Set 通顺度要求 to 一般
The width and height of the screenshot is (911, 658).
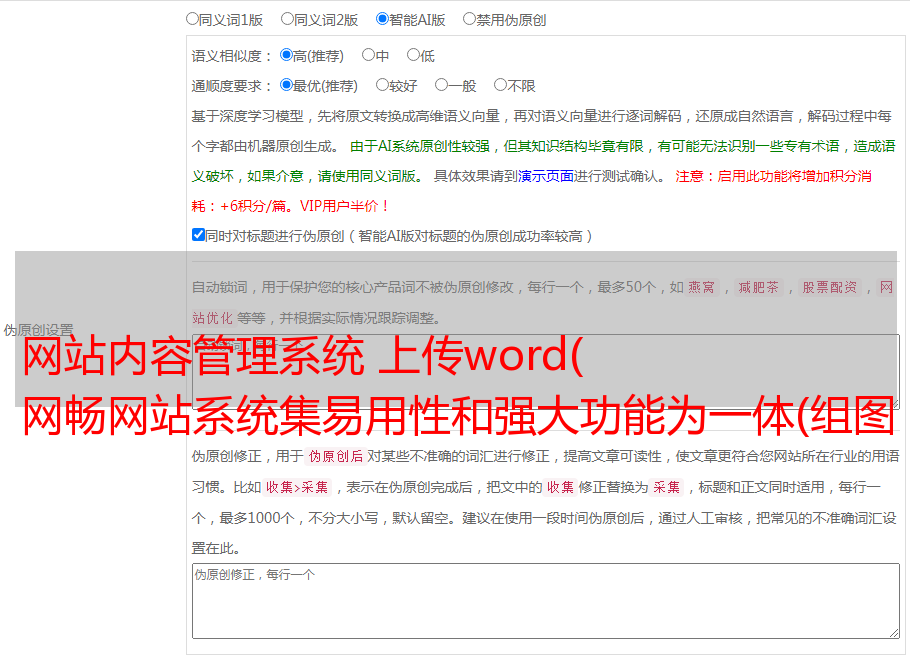442,85
